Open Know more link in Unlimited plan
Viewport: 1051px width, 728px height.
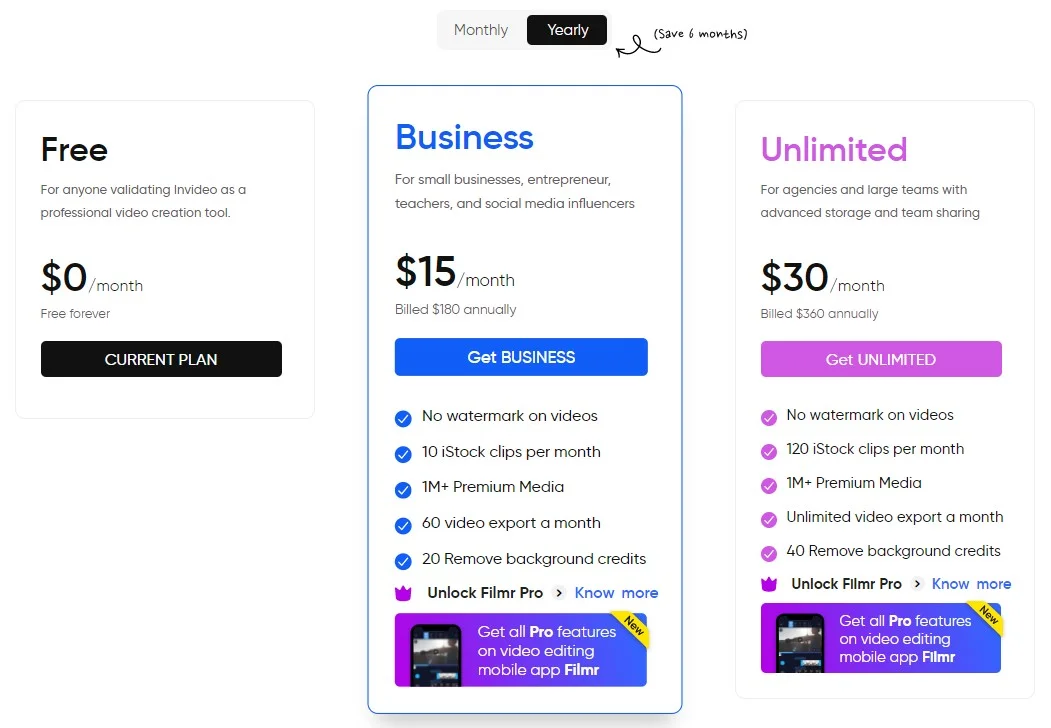[x=971, y=584]
